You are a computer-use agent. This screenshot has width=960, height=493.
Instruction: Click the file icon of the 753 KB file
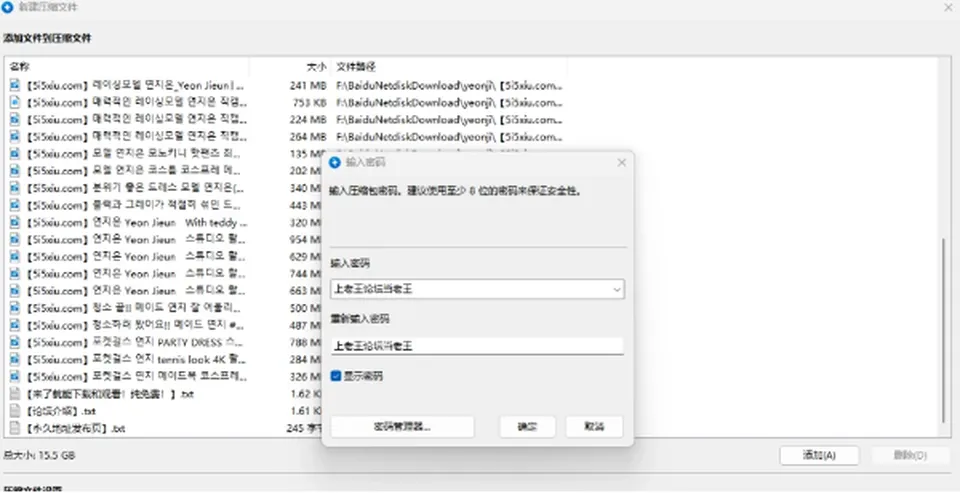click(x=15, y=102)
